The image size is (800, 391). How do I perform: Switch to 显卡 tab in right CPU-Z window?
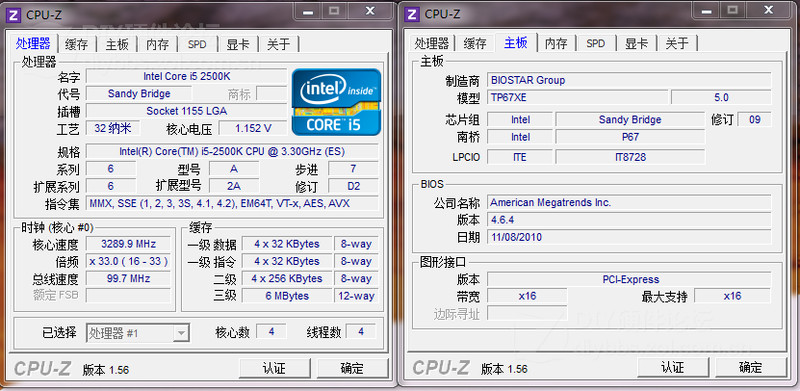(636, 44)
